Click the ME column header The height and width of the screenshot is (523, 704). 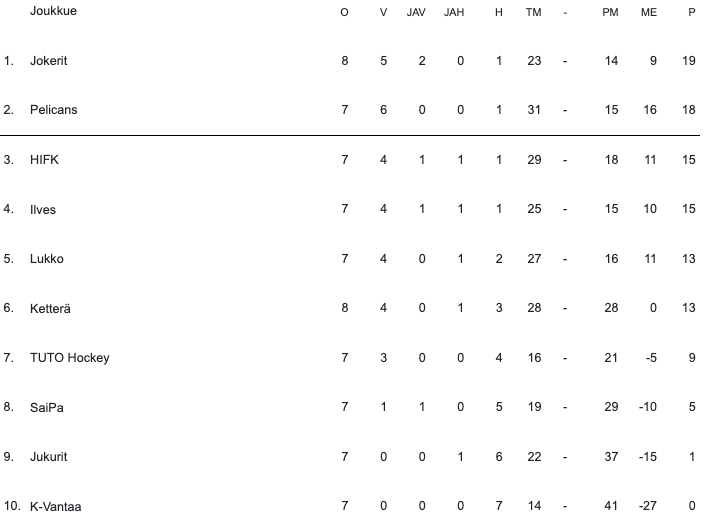[x=649, y=13]
